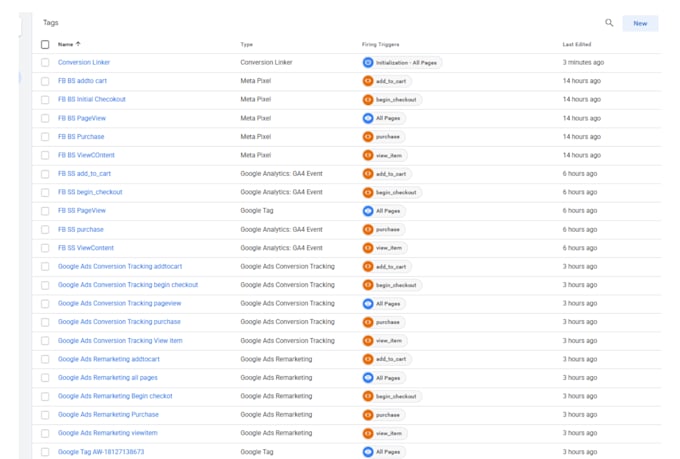680x459 pixels.
Task: Click begin_checkout trigger icon for FB BS Initial Checcokout
Action: pyautogui.click(x=368, y=100)
